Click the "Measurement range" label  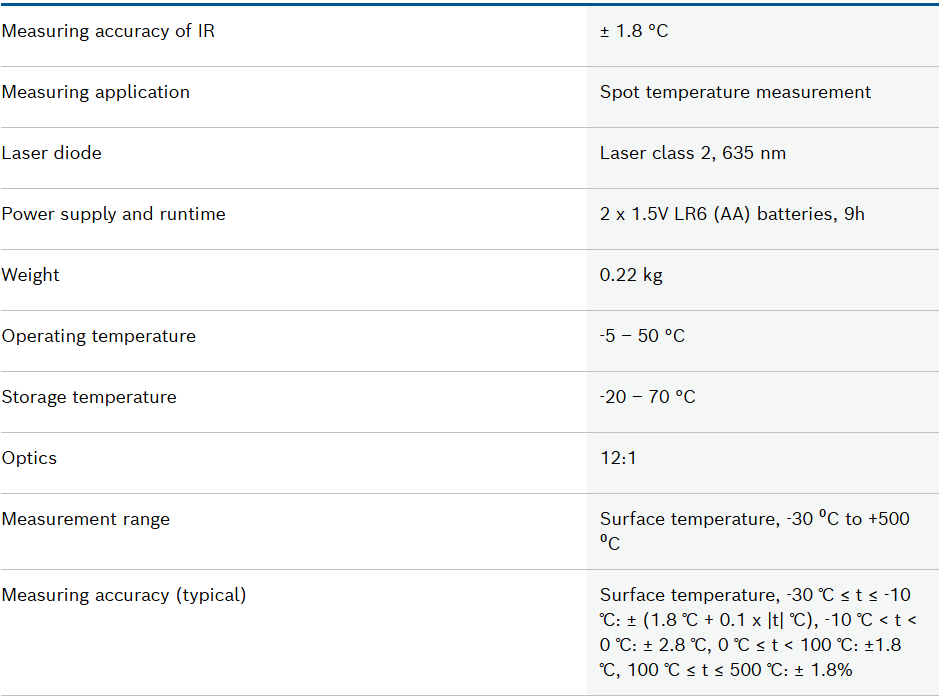pyautogui.click(x=86, y=519)
